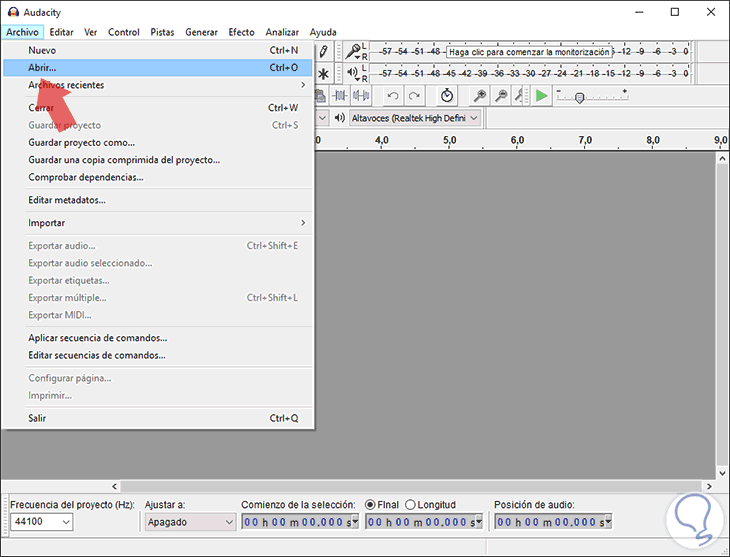The width and height of the screenshot is (730, 557).
Task: Choose Editar metadatos...
Action: point(158,200)
